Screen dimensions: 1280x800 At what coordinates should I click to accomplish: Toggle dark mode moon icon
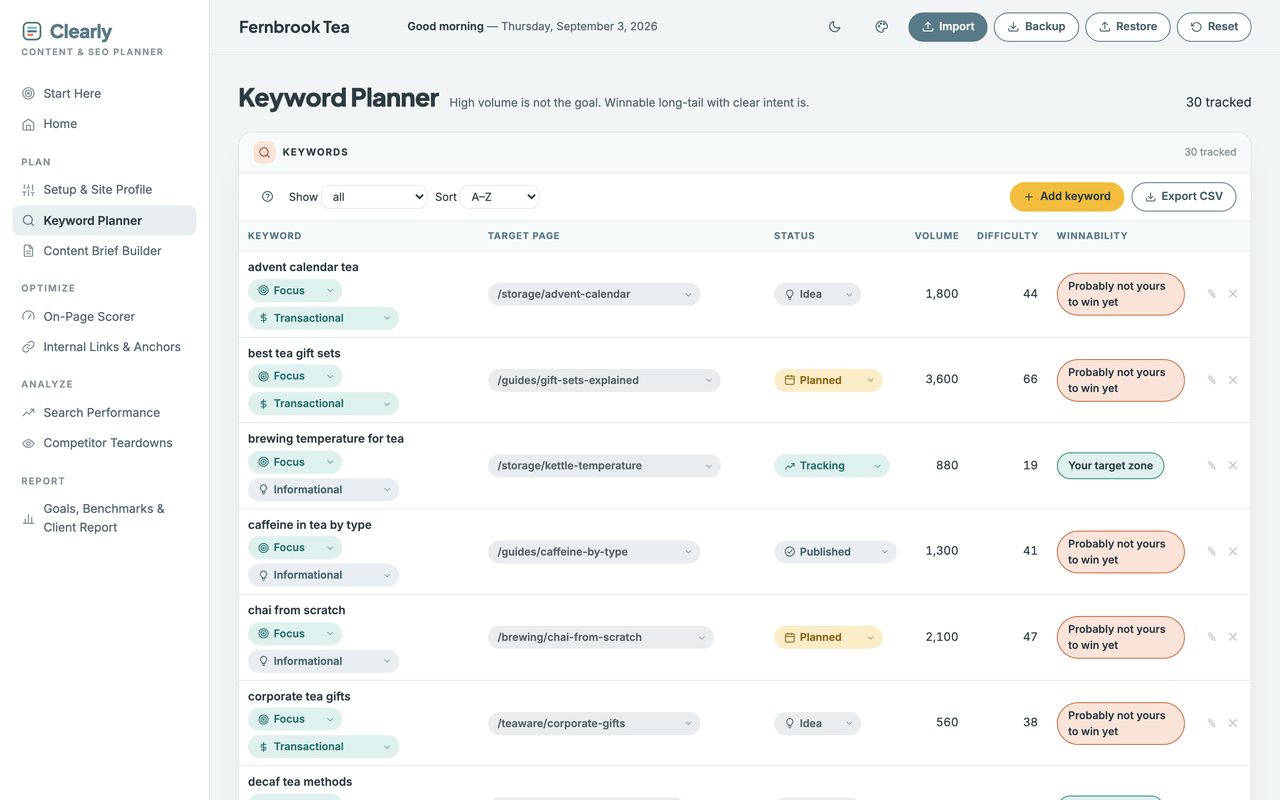click(835, 27)
